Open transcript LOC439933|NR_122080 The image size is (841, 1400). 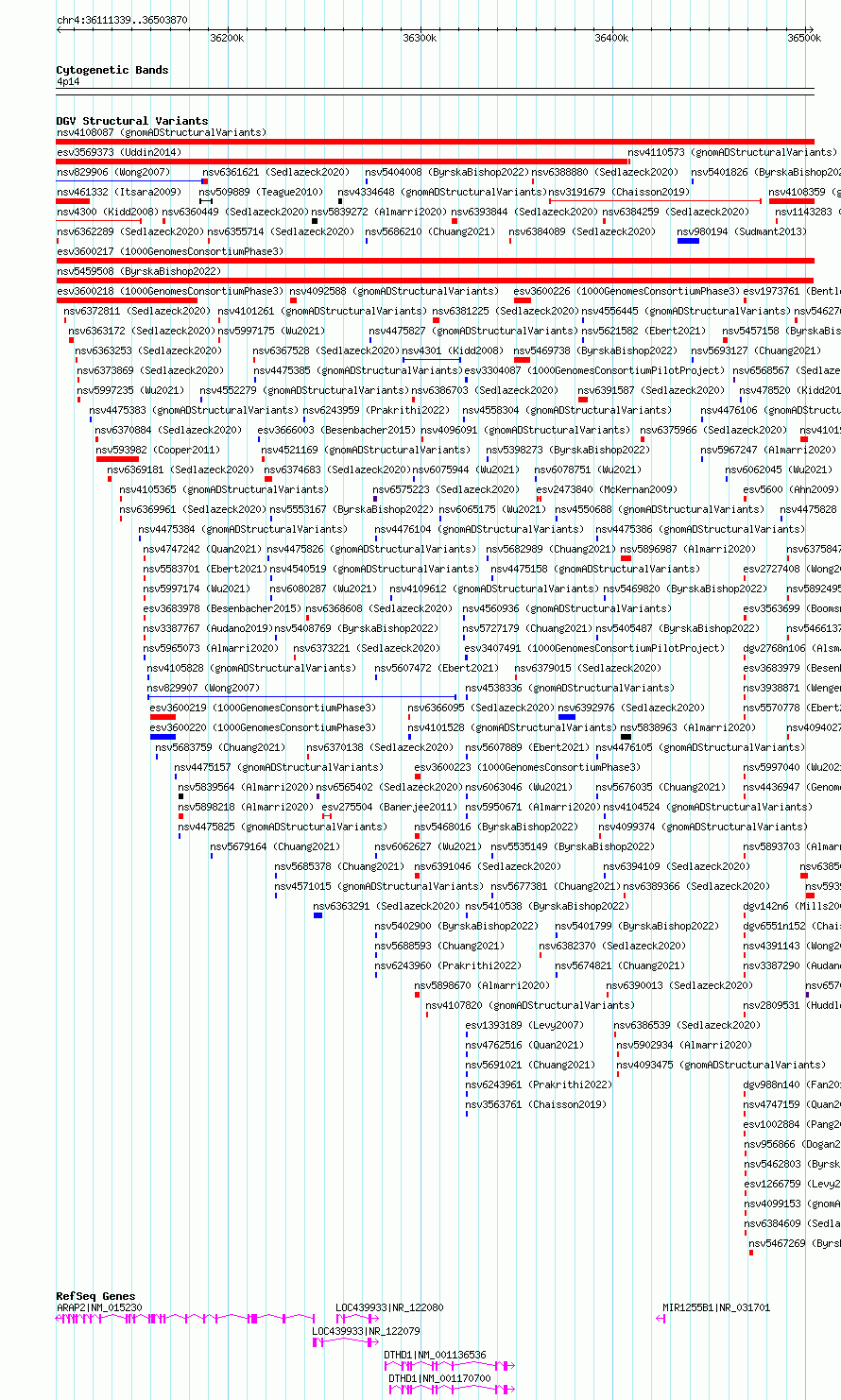pyautogui.click(x=389, y=1307)
